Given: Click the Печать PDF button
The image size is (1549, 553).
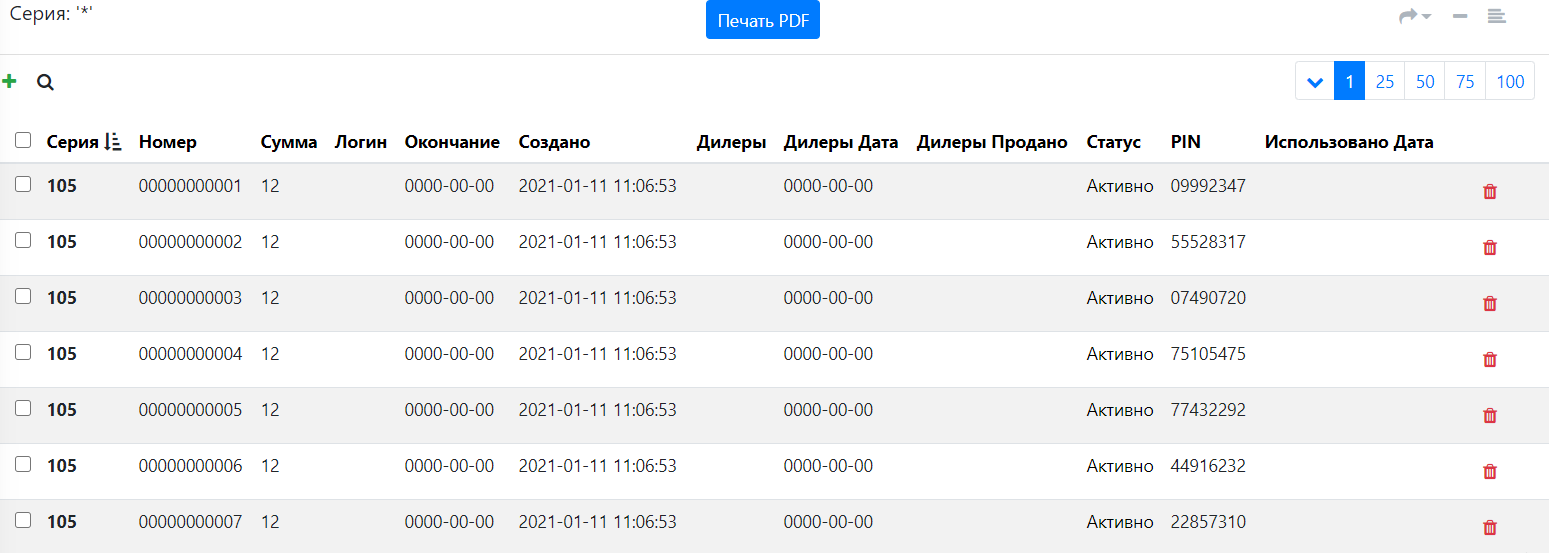Looking at the screenshot, I should pos(762,21).
